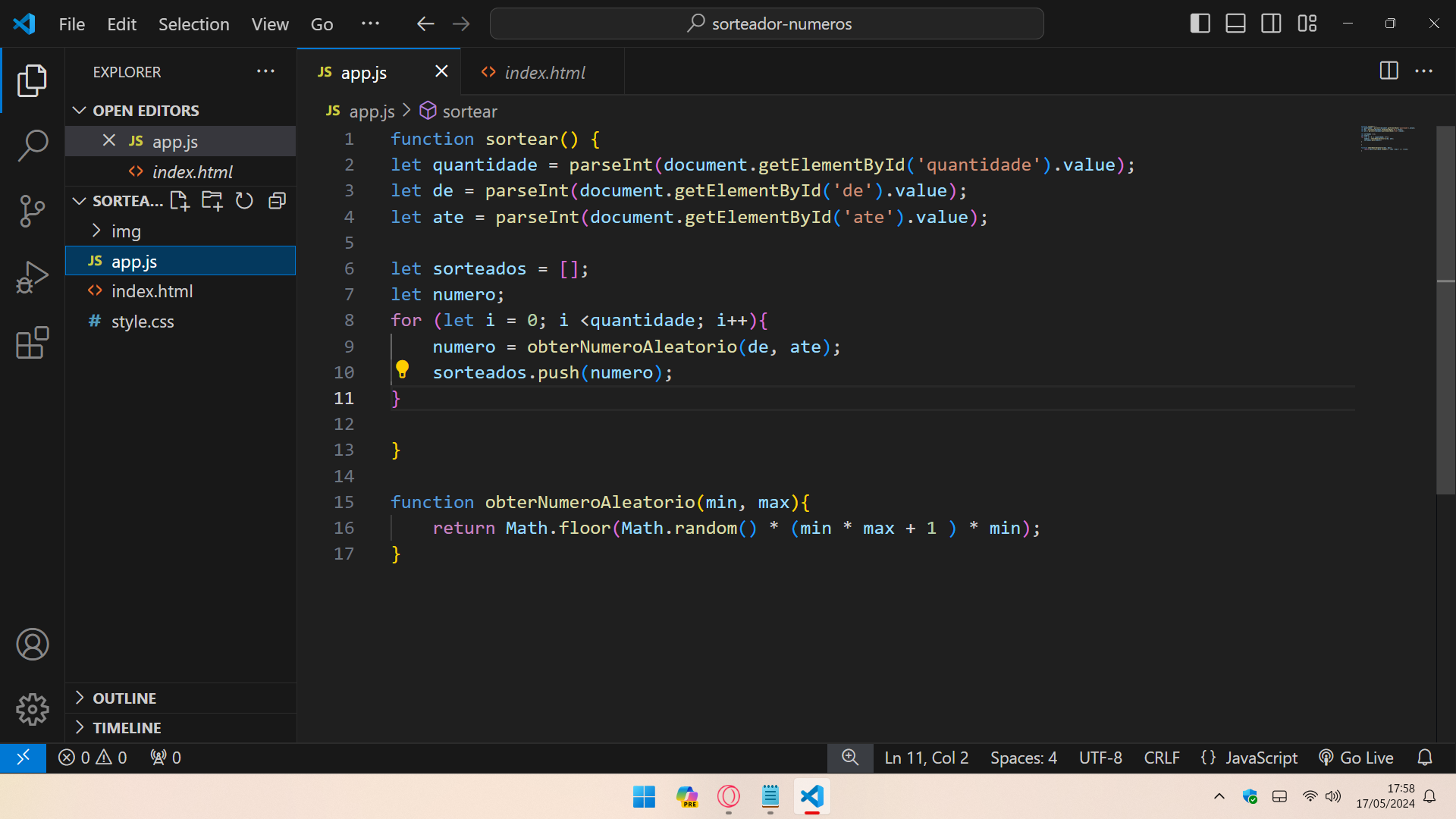
Task: Open the Run and Debug view icon
Action: tap(32, 277)
